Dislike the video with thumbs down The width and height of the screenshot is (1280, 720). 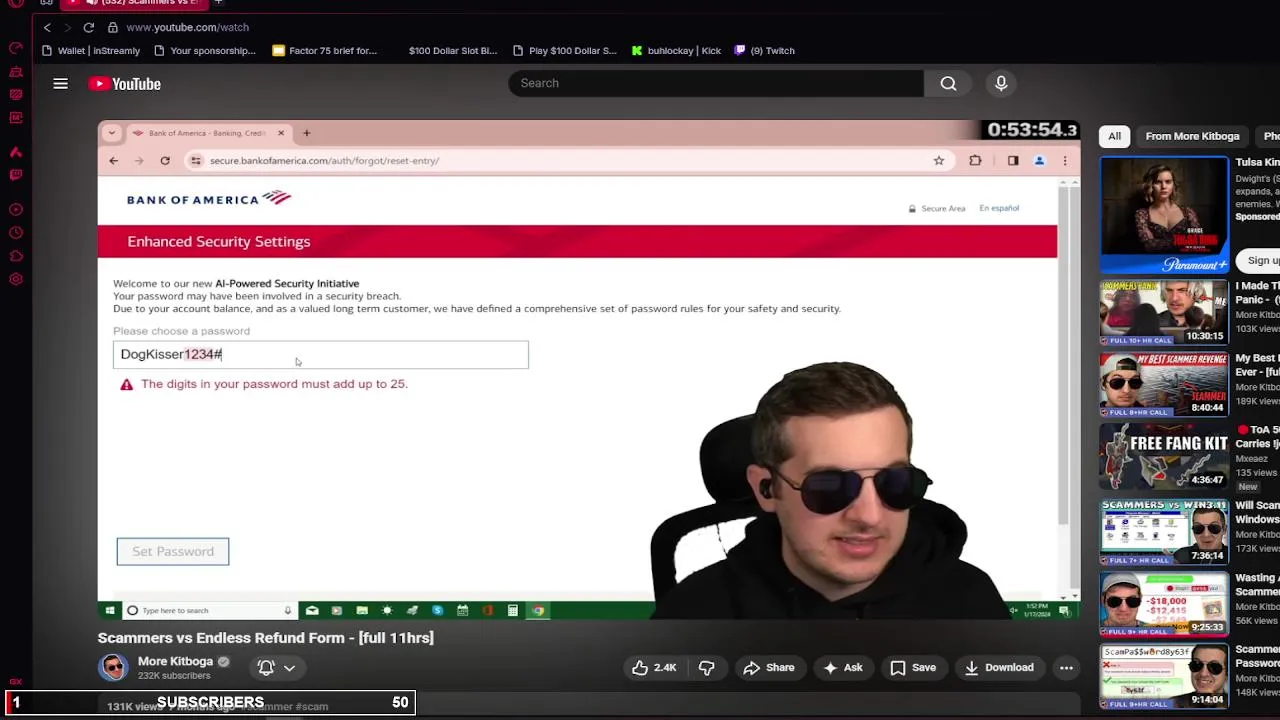706,668
